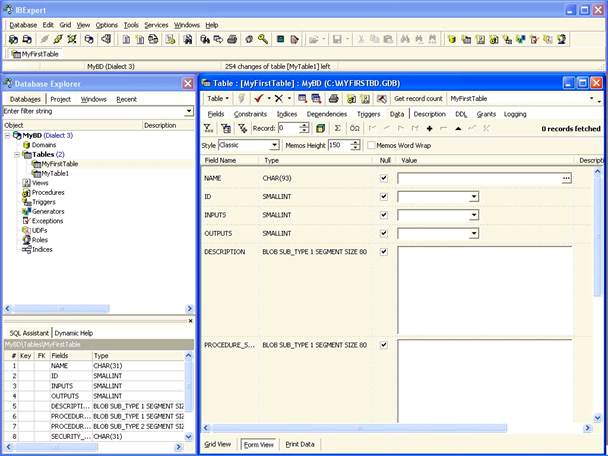This screenshot has width=608, height=456.
Task: Click the magnifier search icon in main toolbar
Action: 262,39
